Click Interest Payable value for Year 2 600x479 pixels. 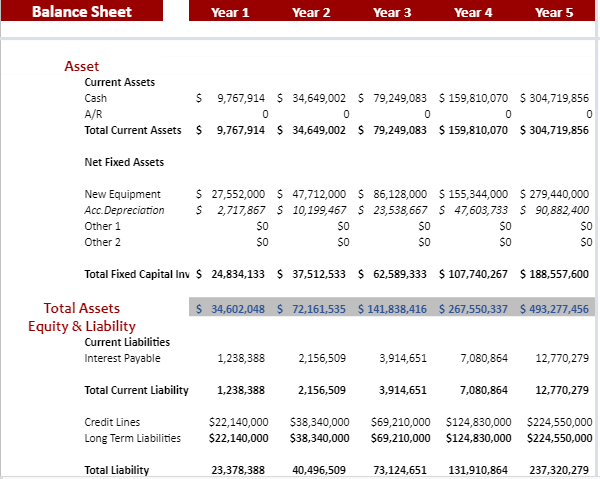pyautogui.click(x=322, y=358)
